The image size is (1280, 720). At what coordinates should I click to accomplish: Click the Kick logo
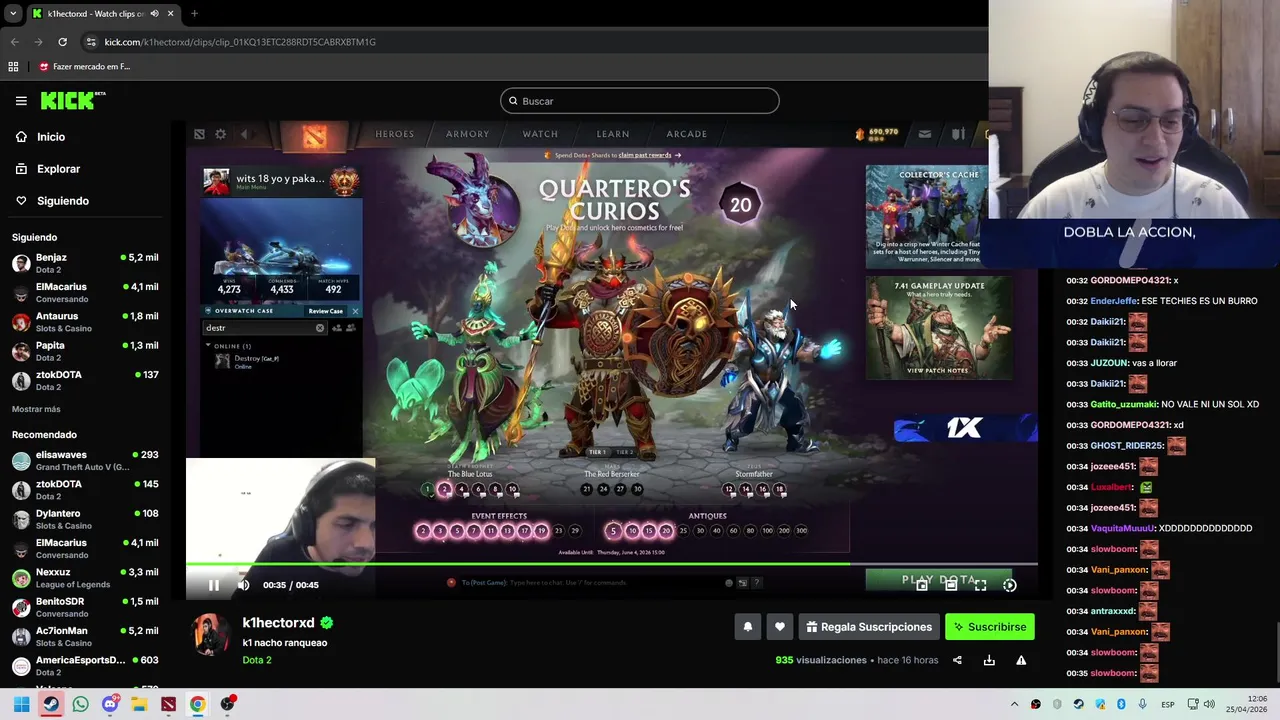[73, 100]
